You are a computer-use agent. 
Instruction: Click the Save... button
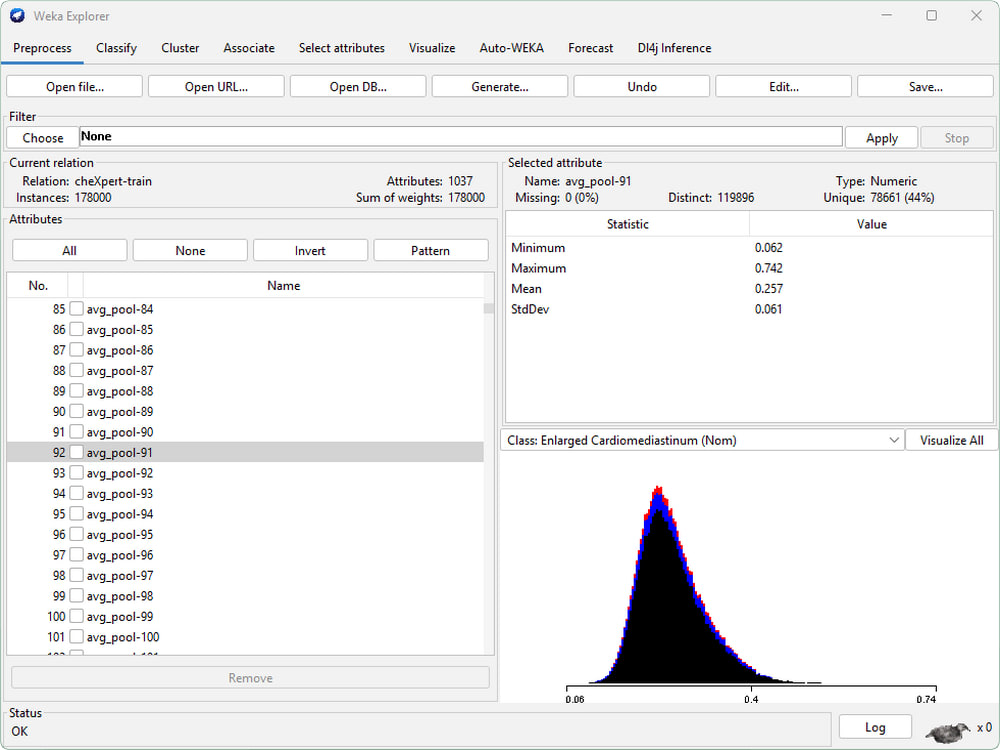pos(925,87)
